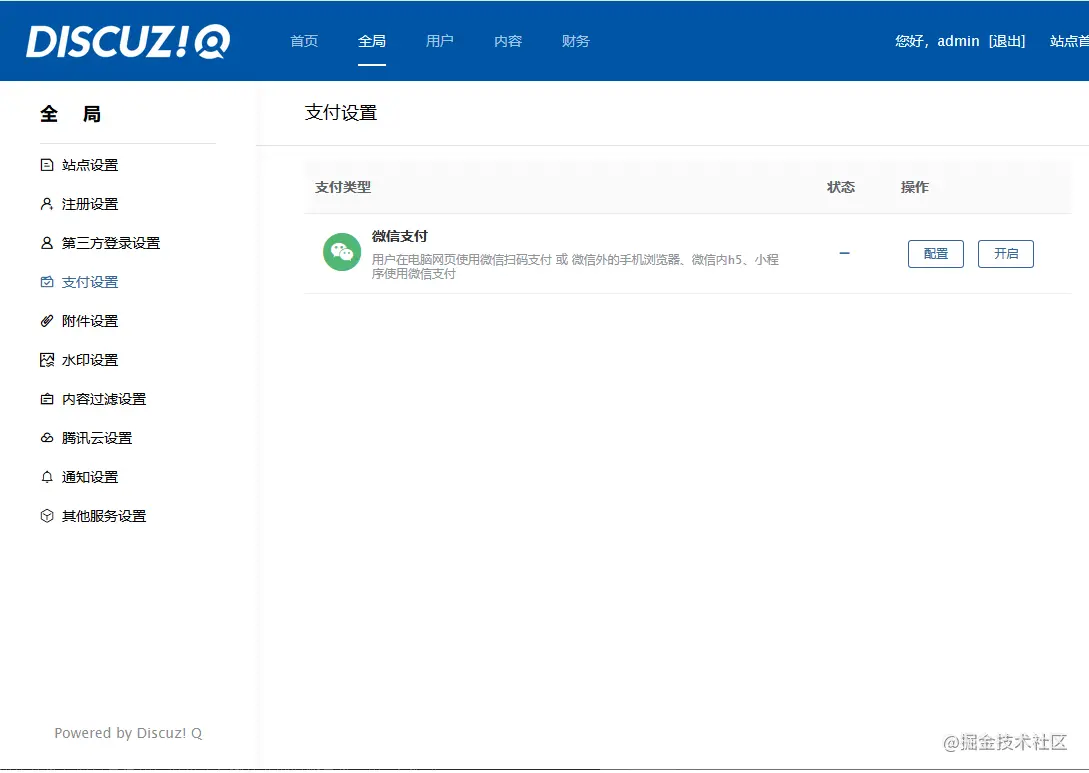Screen dimensions: 1089x773
Task: Click the 开启 button for 微信支付
Action: (1006, 253)
